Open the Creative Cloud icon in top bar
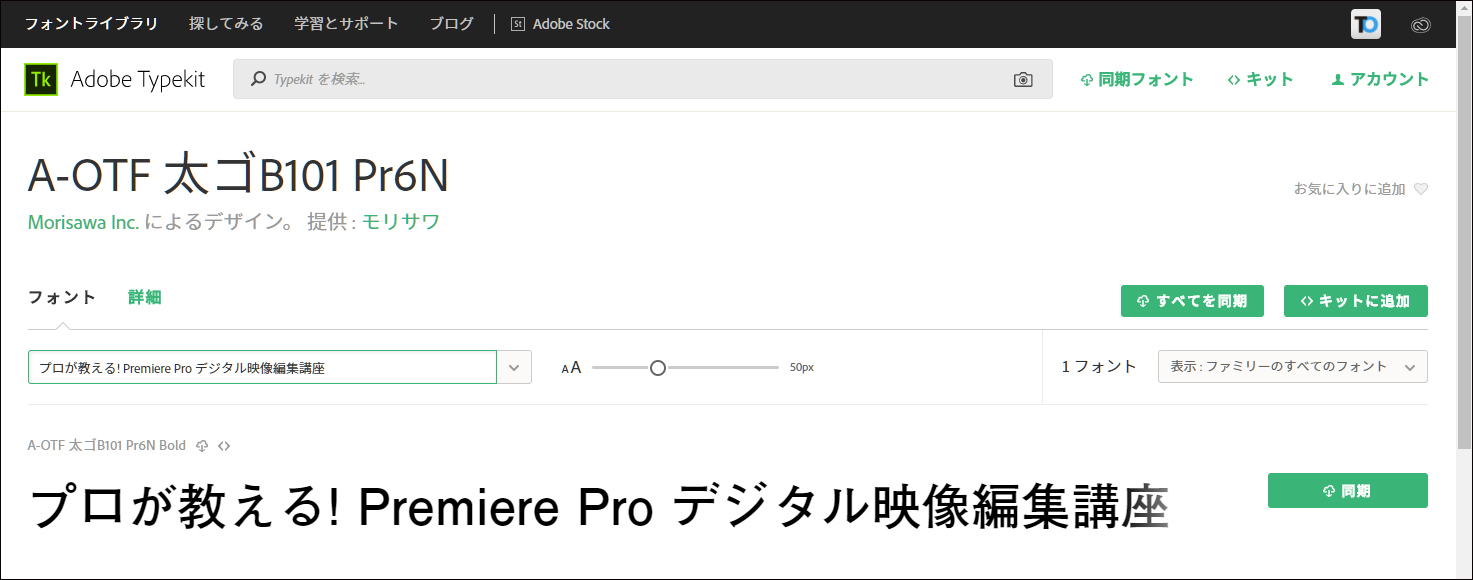This screenshot has height=580, width=1473. click(1421, 25)
